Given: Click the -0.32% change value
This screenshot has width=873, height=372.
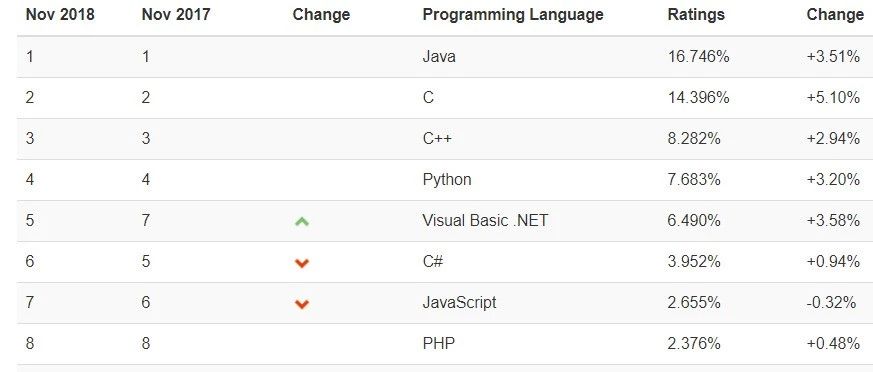Looking at the screenshot, I should pos(831,302).
